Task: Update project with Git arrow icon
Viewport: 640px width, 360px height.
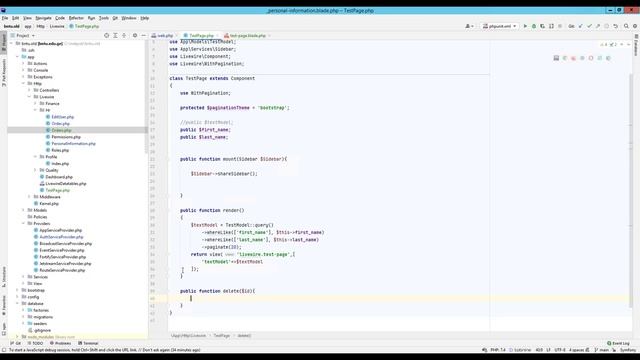Action: click(580, 26)
